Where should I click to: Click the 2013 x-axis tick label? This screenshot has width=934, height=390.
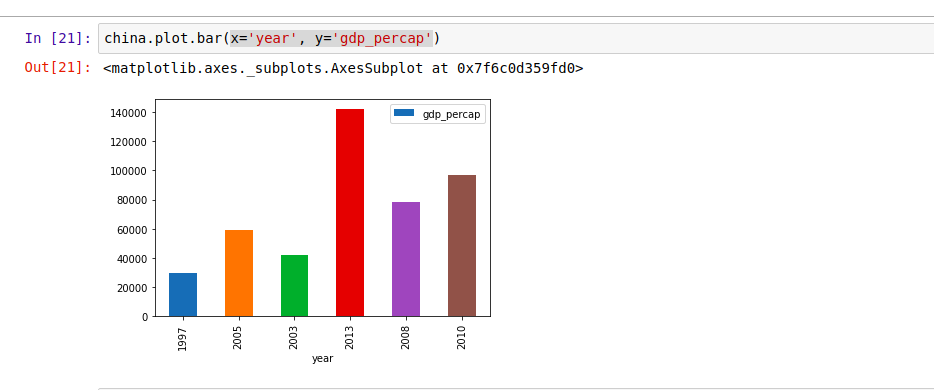point(350,337)
